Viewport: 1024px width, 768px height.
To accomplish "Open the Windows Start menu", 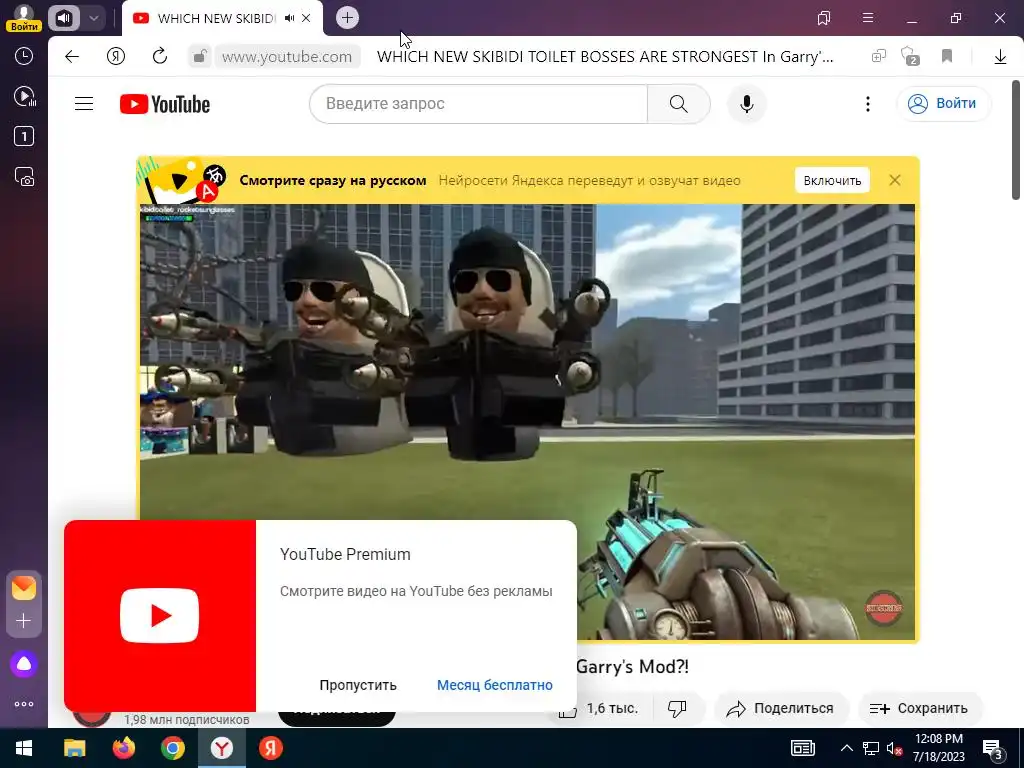I will pos(24,748).
